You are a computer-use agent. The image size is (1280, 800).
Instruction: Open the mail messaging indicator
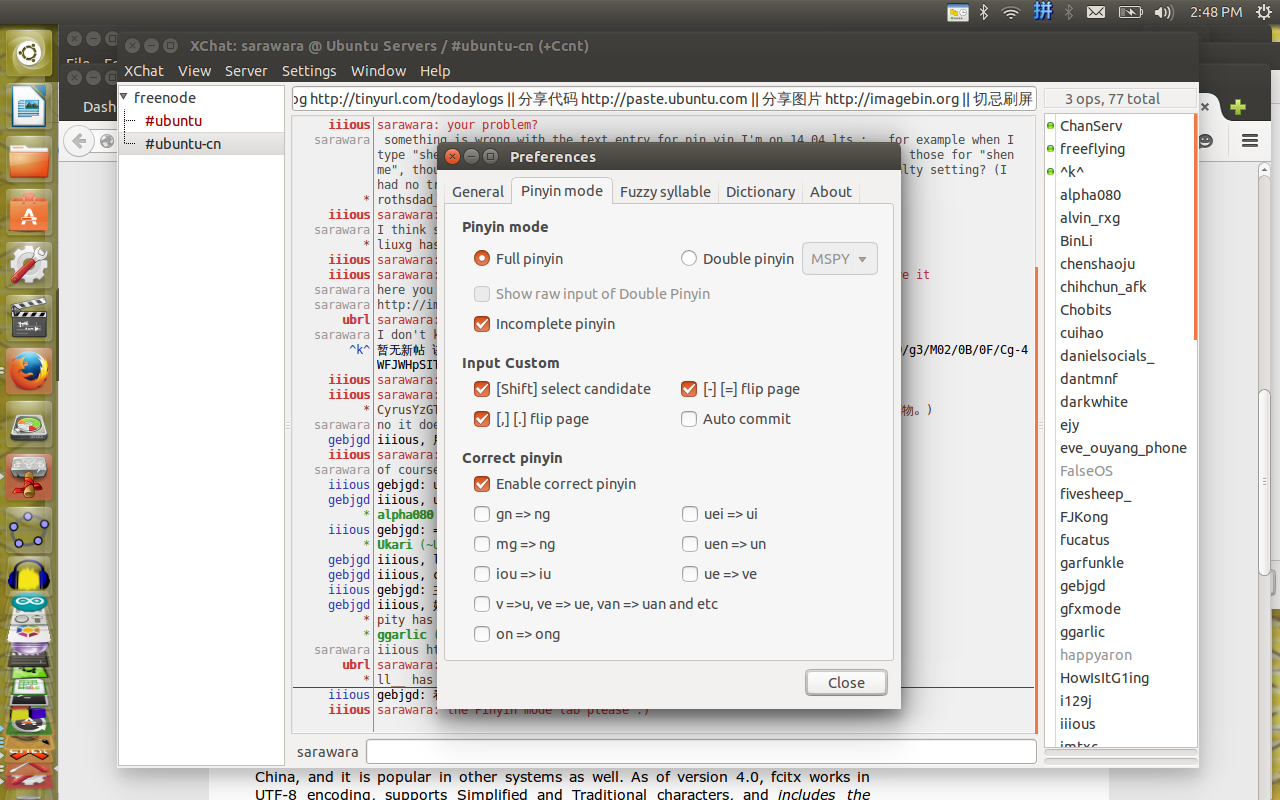pyautogui.click(x=1096, y=12)
